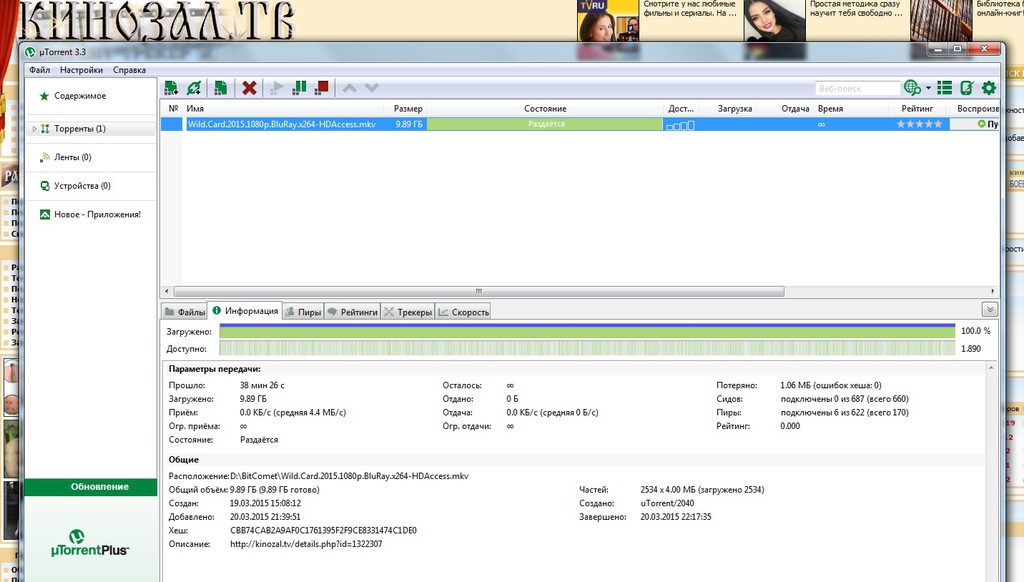Select the Wild.Card.2015.1080p torrent row name
The image size is (1024, 582).
(281, 124)
